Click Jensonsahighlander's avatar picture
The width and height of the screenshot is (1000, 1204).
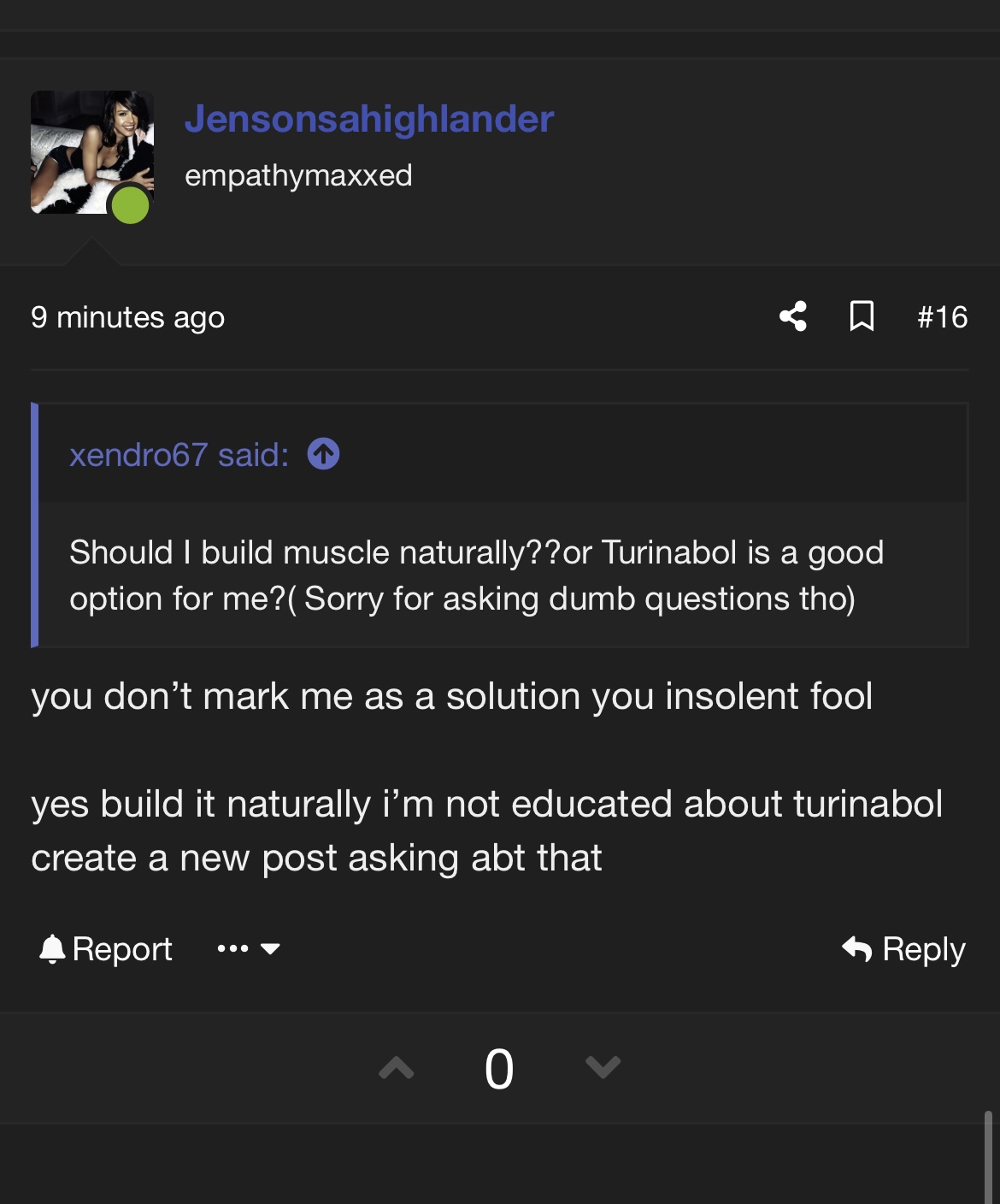(x=91, y=151)
